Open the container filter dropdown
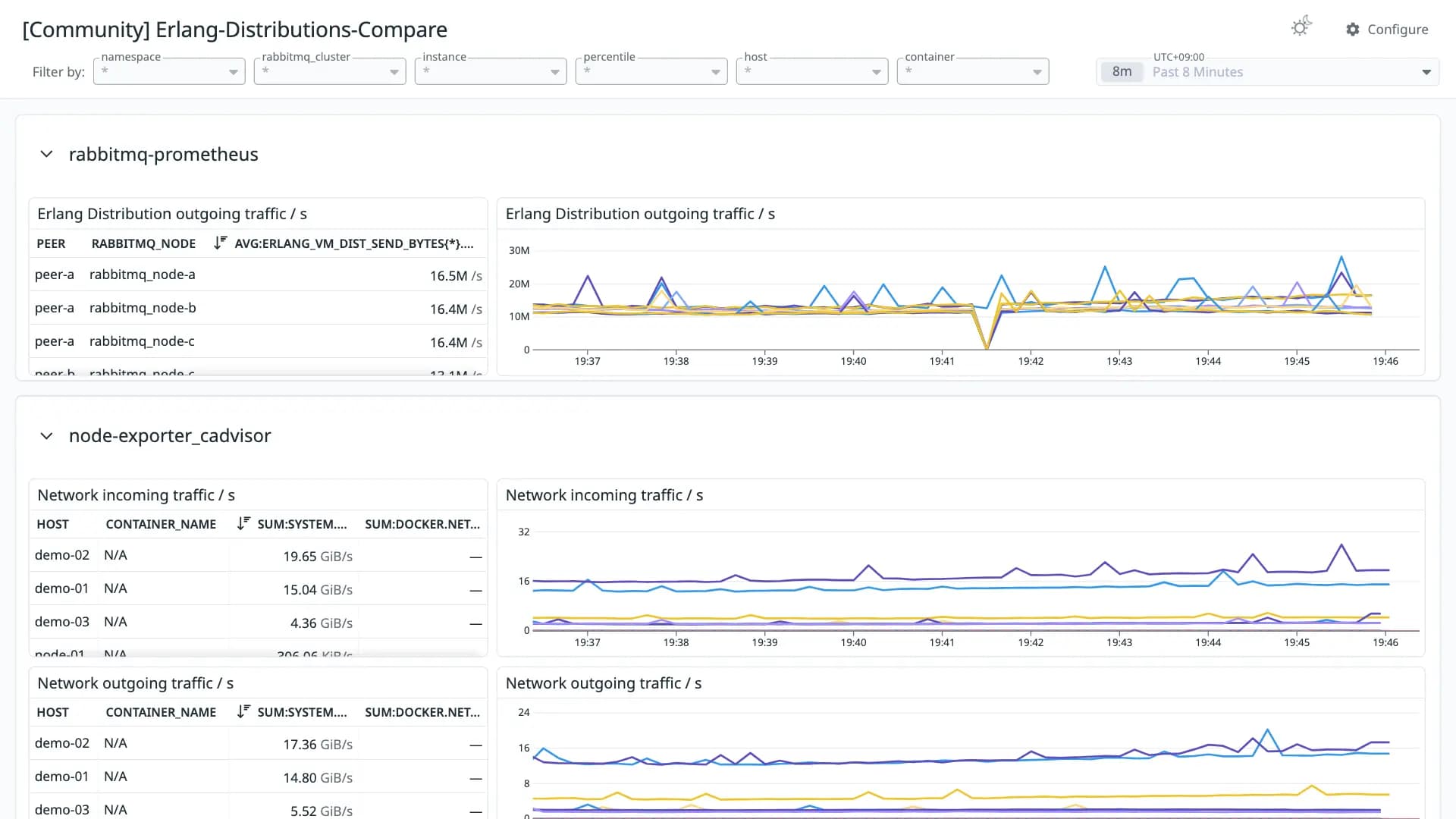Image resolution: width=1456 pixels, height=819 pixels. click(x=973, y=71)
